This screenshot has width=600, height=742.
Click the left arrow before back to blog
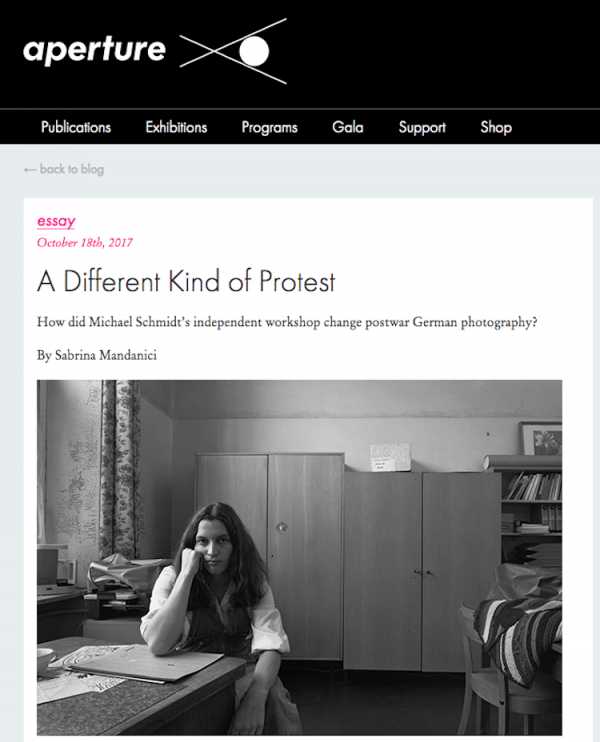29,170
